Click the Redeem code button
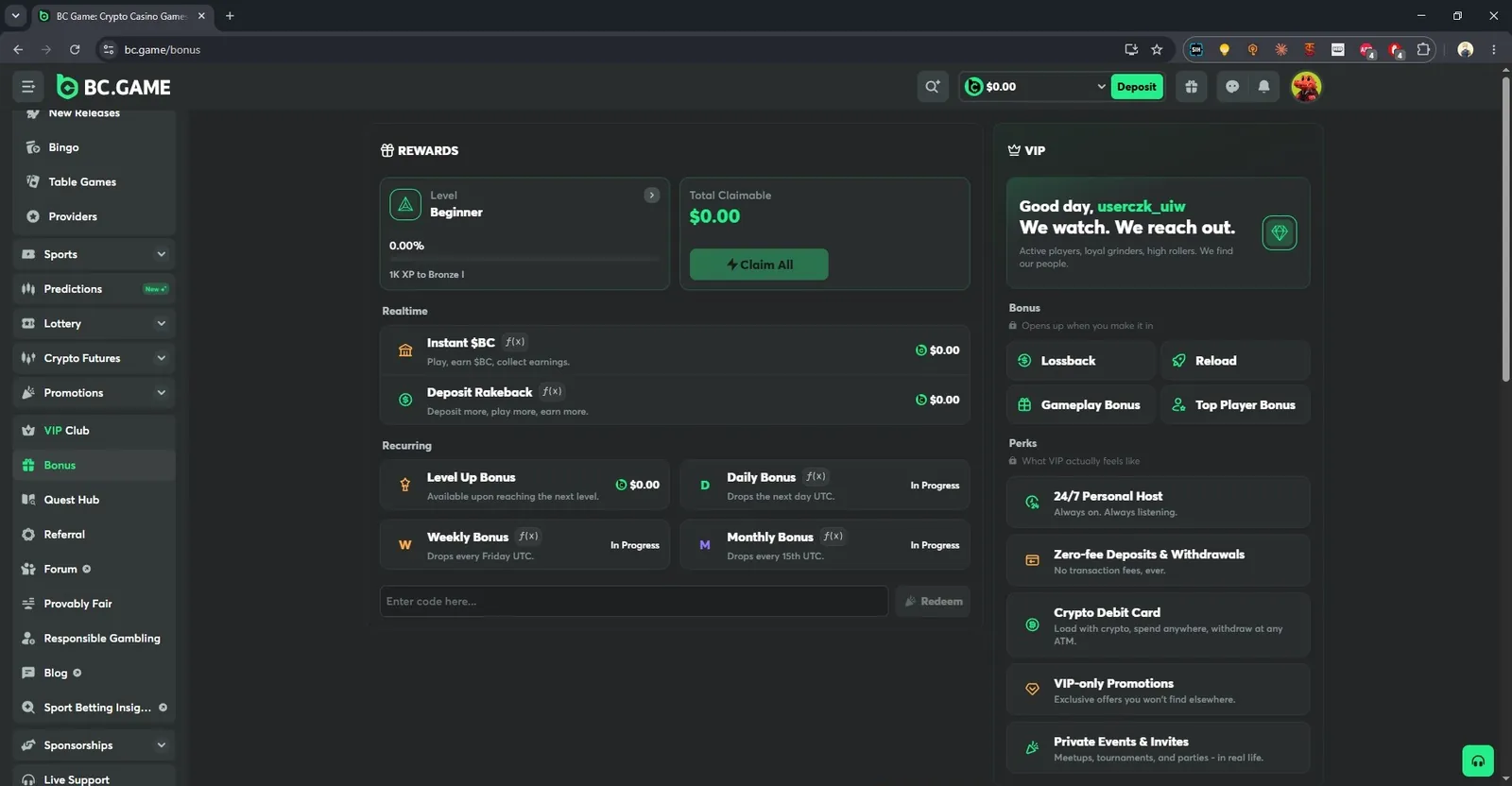 point(933,601)
